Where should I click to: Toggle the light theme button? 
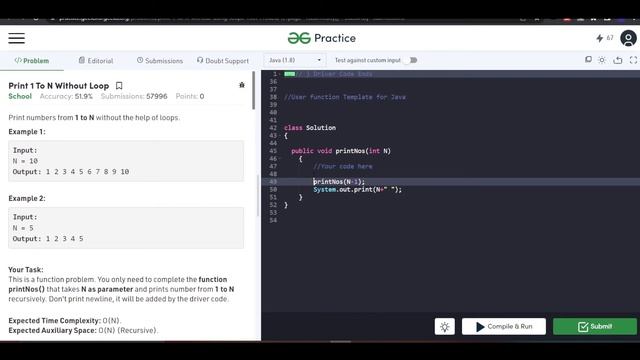(x=444, y=327)
